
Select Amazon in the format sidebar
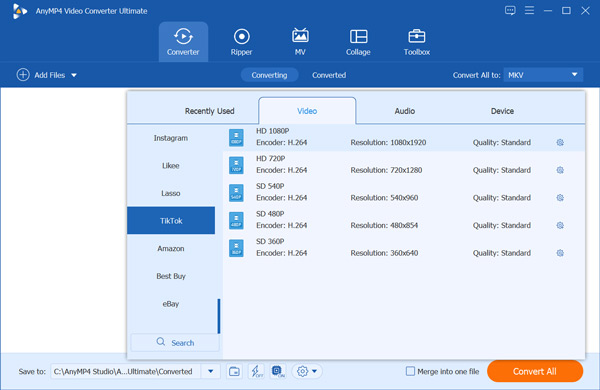(171, 248)
